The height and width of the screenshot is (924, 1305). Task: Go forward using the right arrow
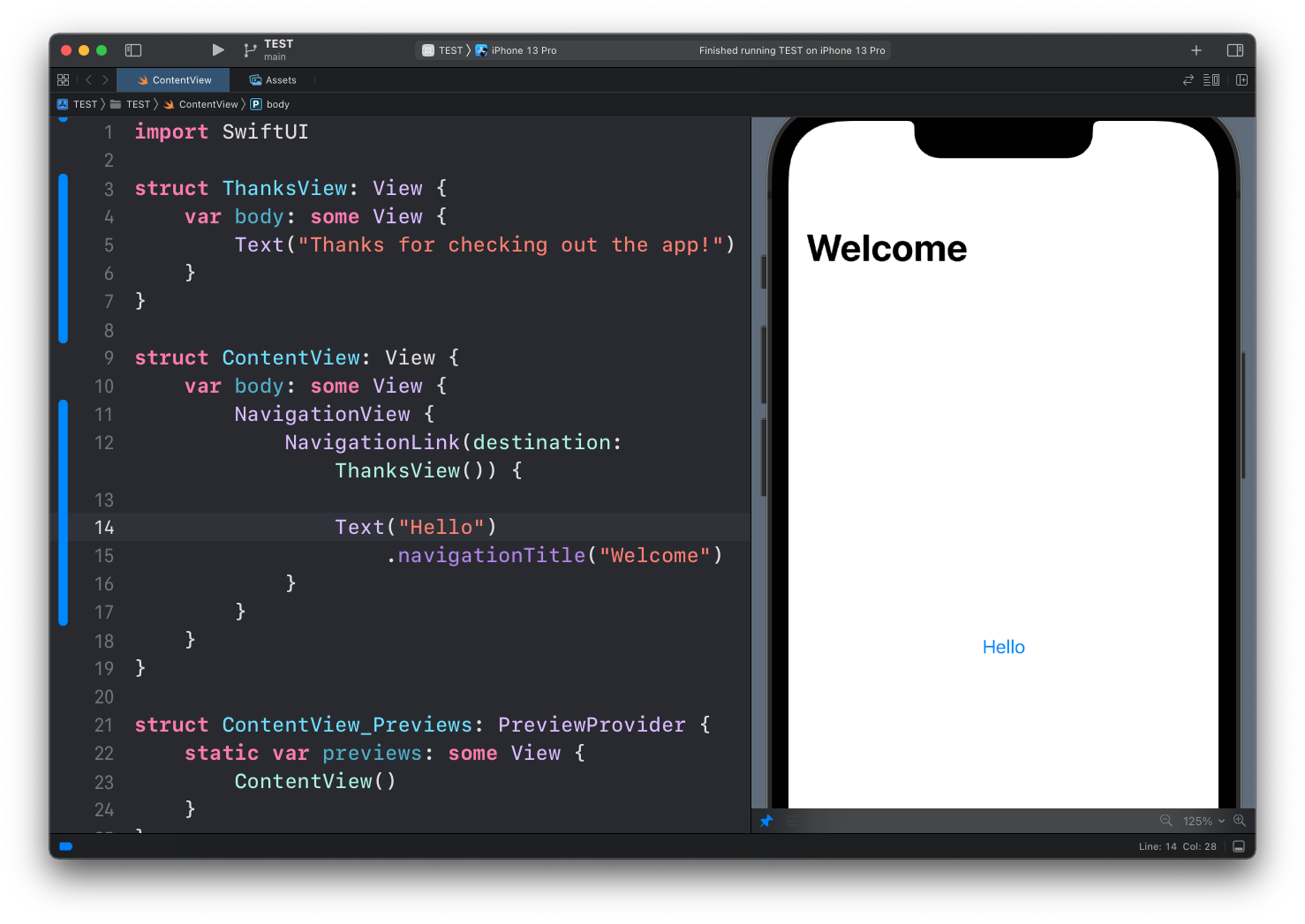[x=105, y=80]
